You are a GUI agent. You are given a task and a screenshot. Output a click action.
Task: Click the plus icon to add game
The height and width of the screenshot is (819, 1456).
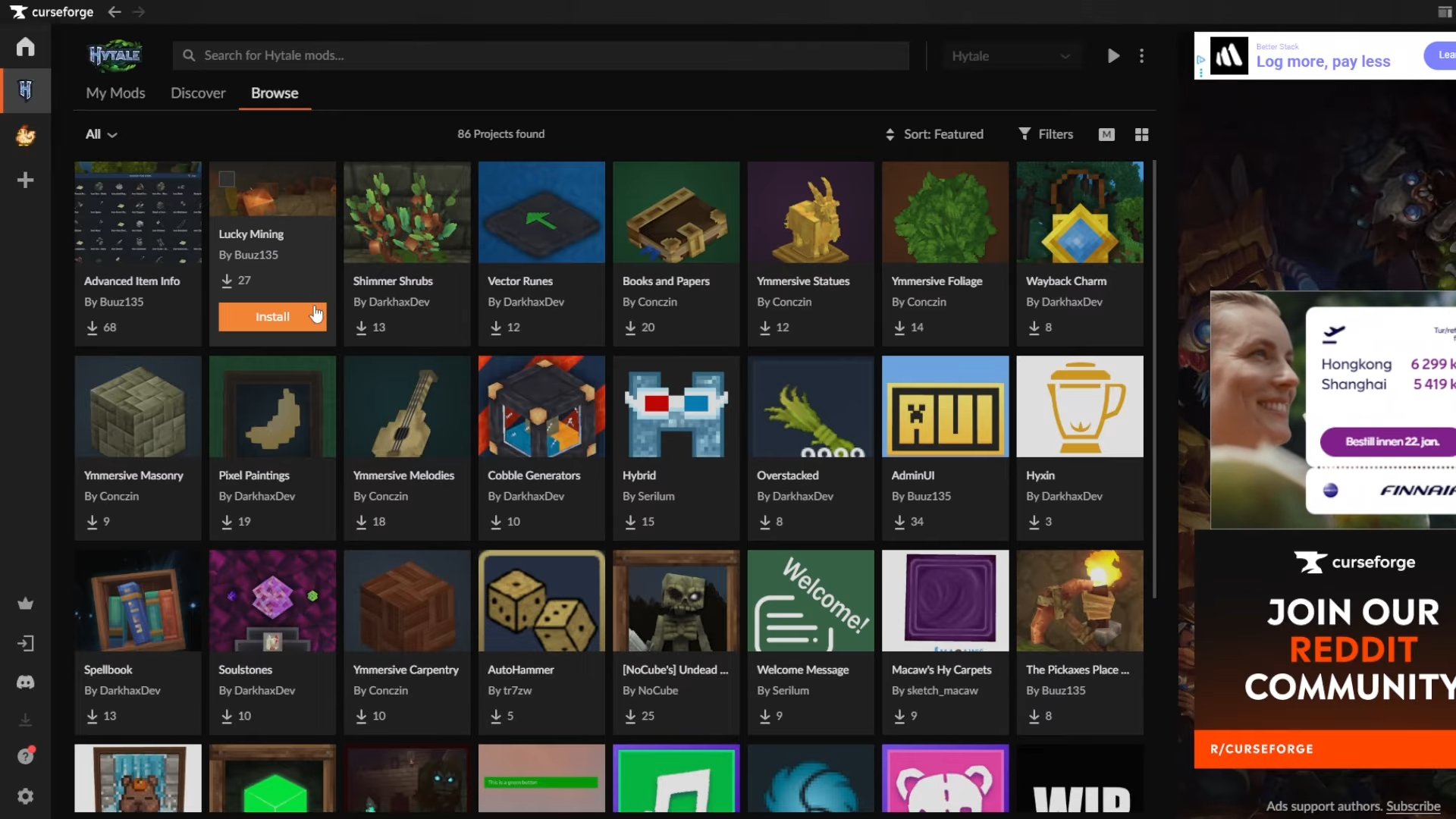coord(25,180)
